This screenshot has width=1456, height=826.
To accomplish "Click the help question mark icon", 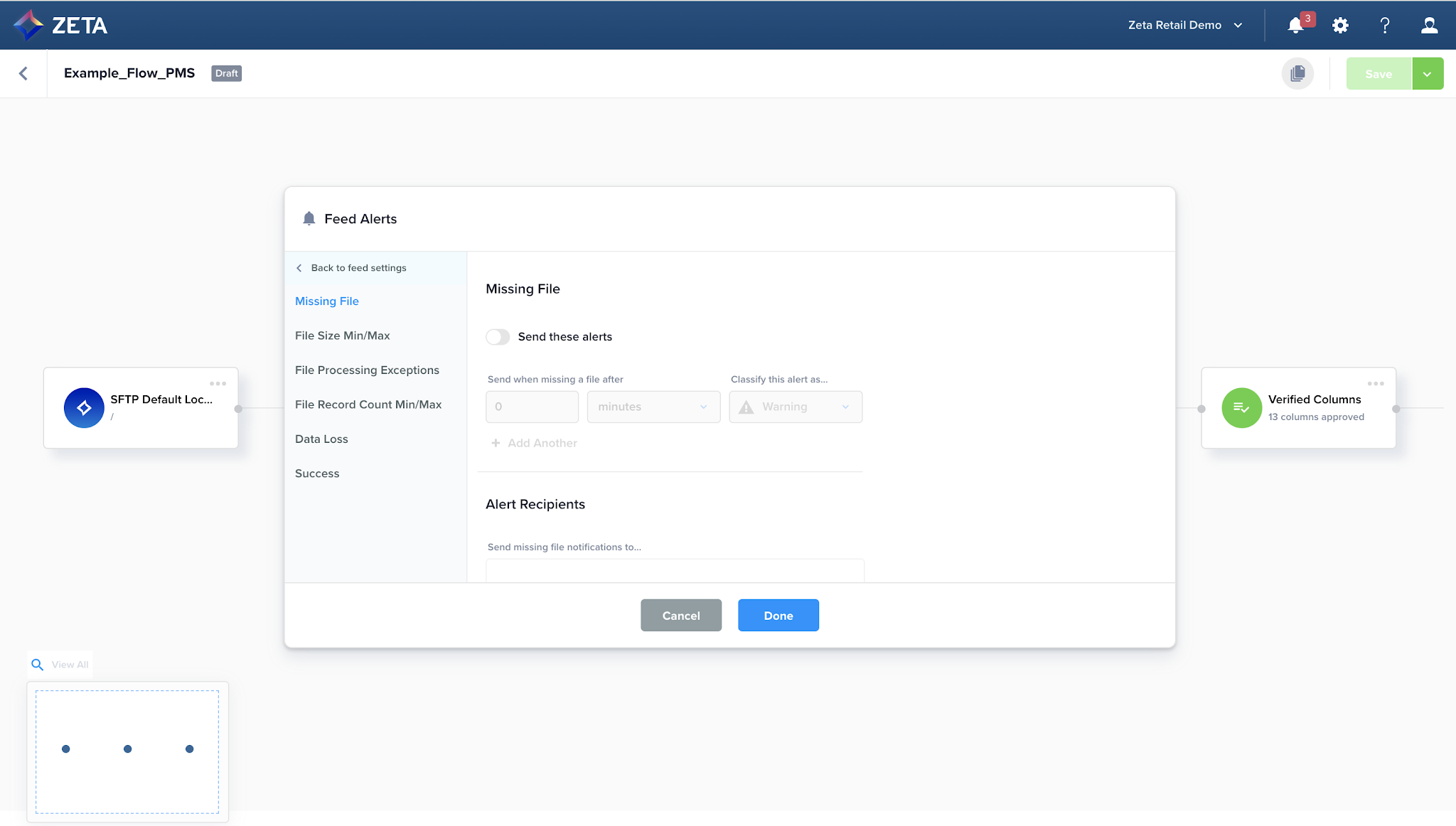I will pos(1384,26).
